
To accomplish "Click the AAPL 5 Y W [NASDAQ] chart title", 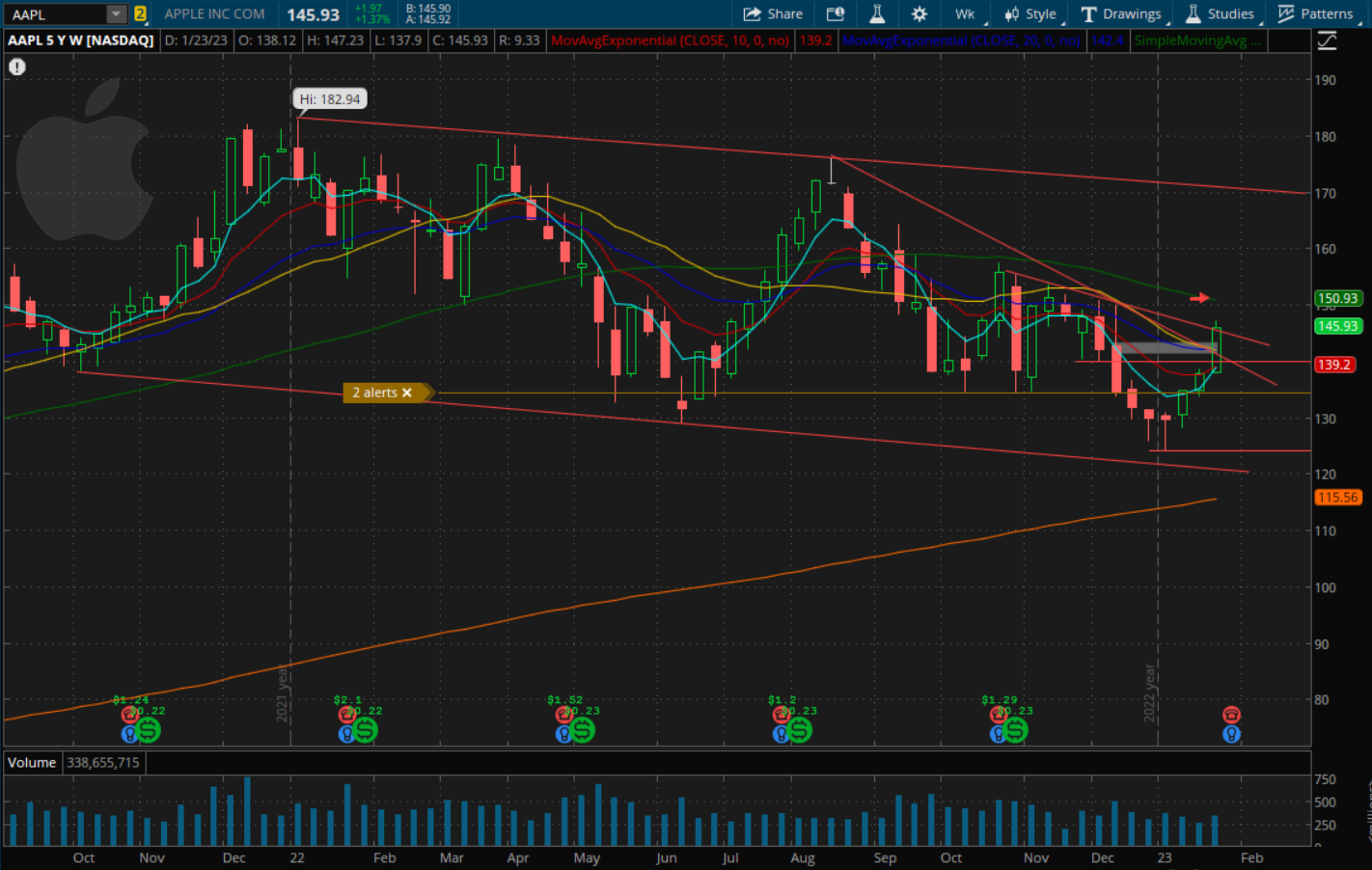I will coord(81,41).
